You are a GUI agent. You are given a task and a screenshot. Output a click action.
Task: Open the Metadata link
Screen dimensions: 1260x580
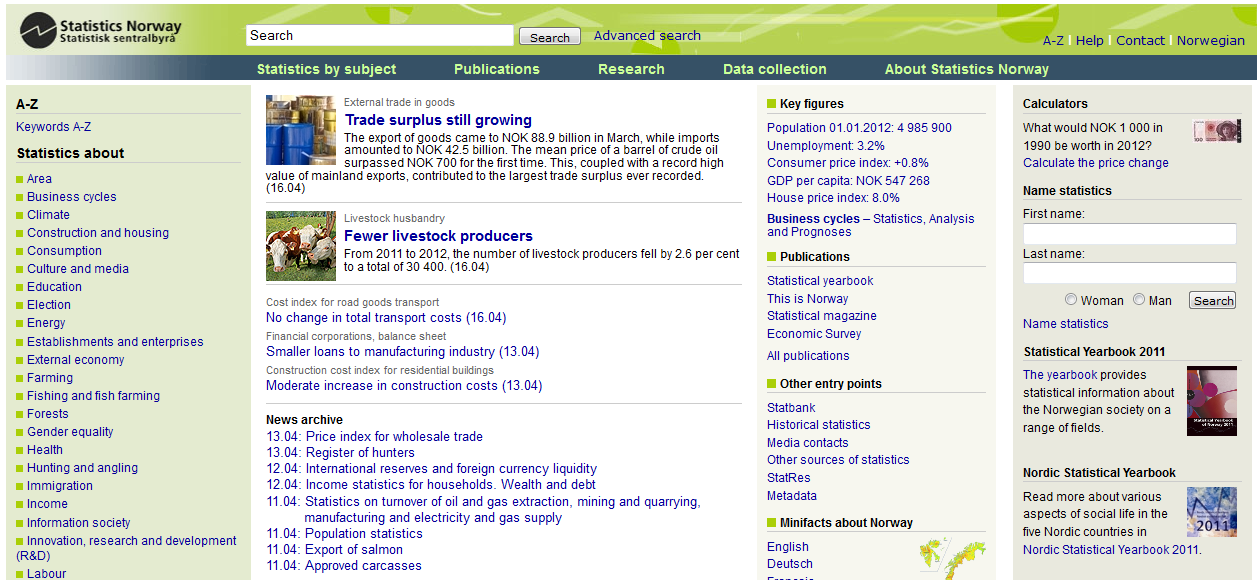(x=792, y=496)
